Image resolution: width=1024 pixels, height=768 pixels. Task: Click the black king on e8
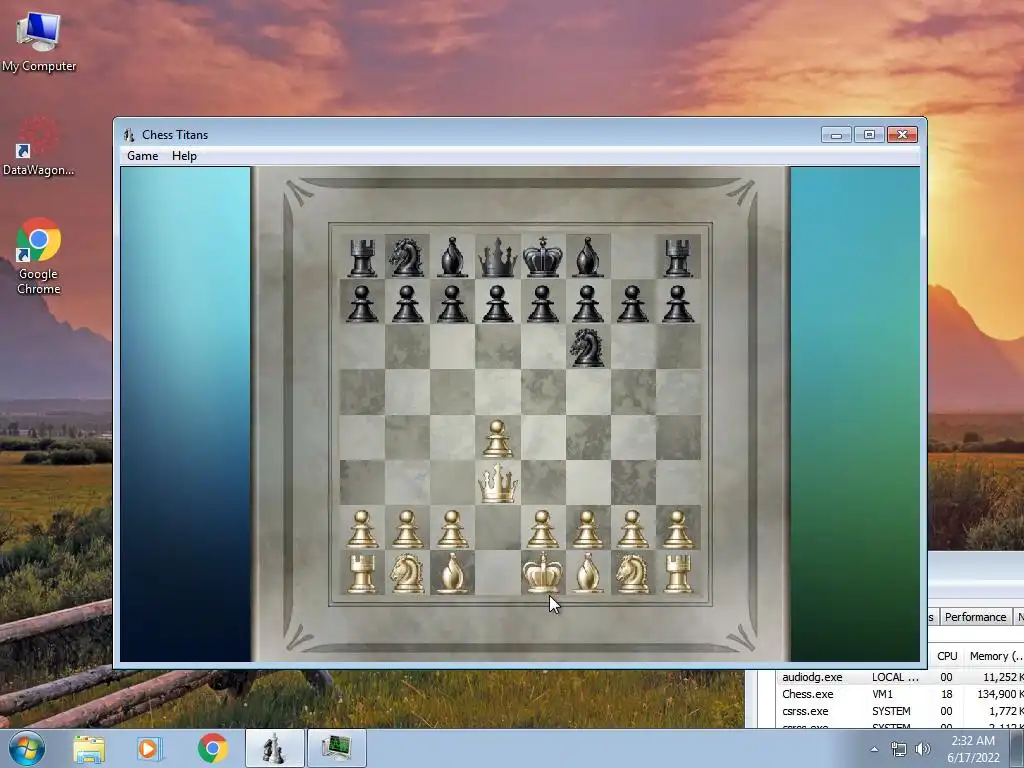click(x=543, y=257)
